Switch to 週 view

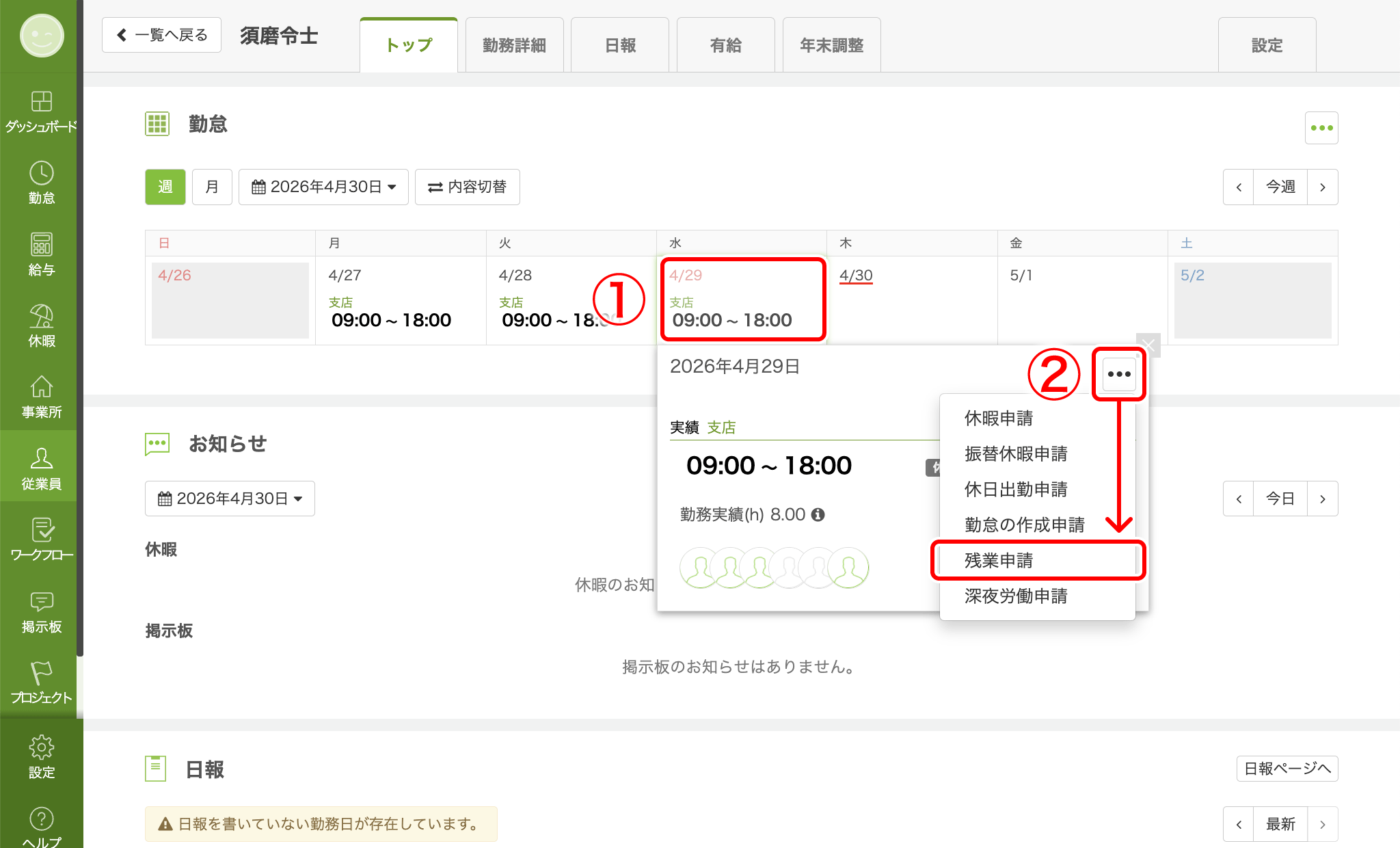pos(165,187)
